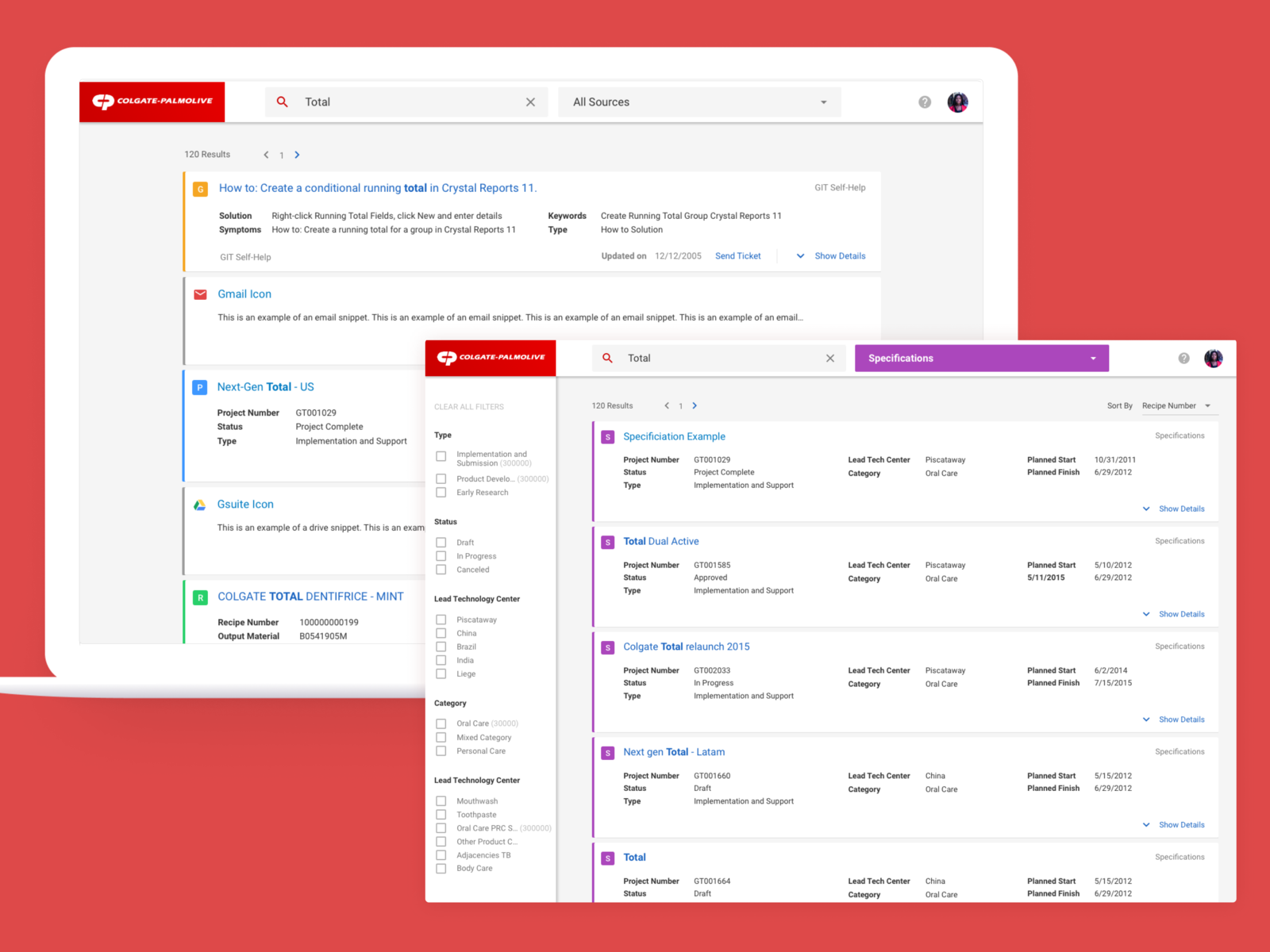Go to previous page in Specifications results

pos(667,405)
